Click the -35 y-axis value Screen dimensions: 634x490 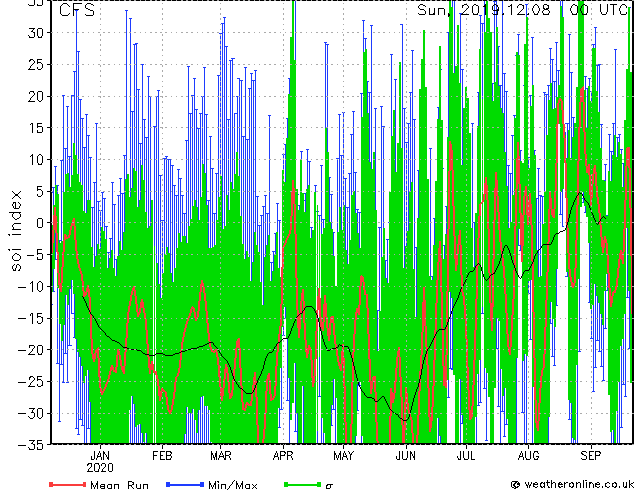31,445
